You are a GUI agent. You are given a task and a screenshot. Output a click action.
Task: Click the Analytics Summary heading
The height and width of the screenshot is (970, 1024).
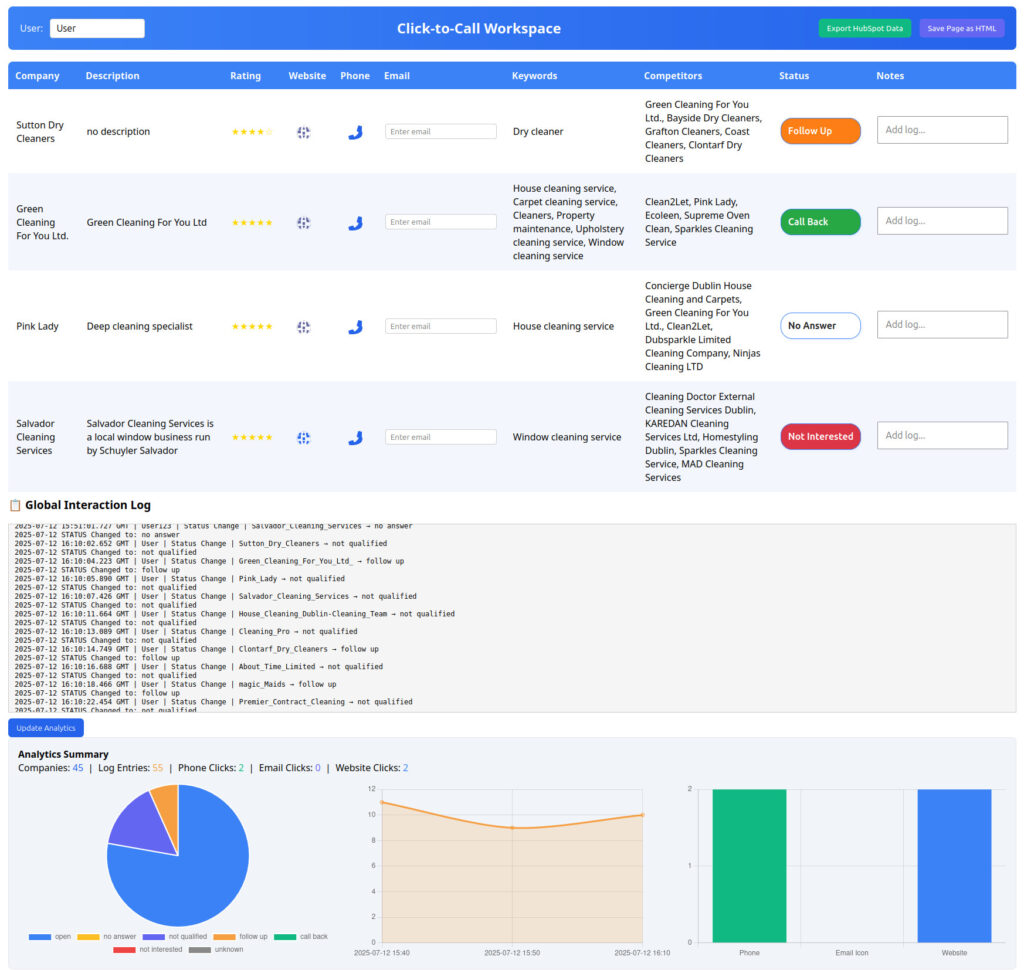coord(63,755)
